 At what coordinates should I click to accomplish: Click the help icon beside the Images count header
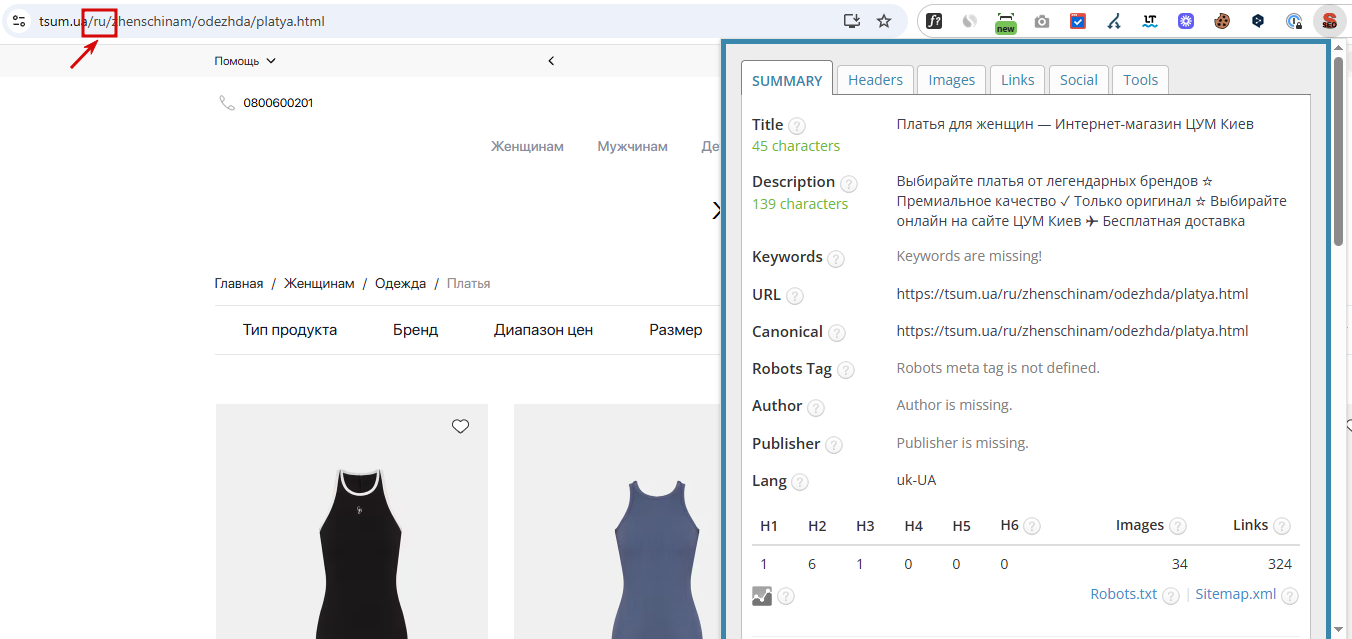coord(1178,526)
